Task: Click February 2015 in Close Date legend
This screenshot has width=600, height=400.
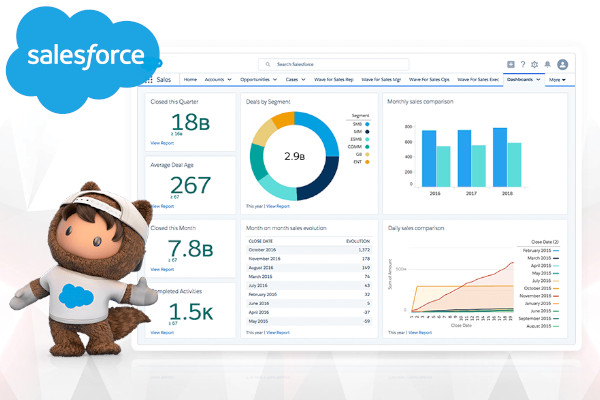Action: [x=540, y=250]
